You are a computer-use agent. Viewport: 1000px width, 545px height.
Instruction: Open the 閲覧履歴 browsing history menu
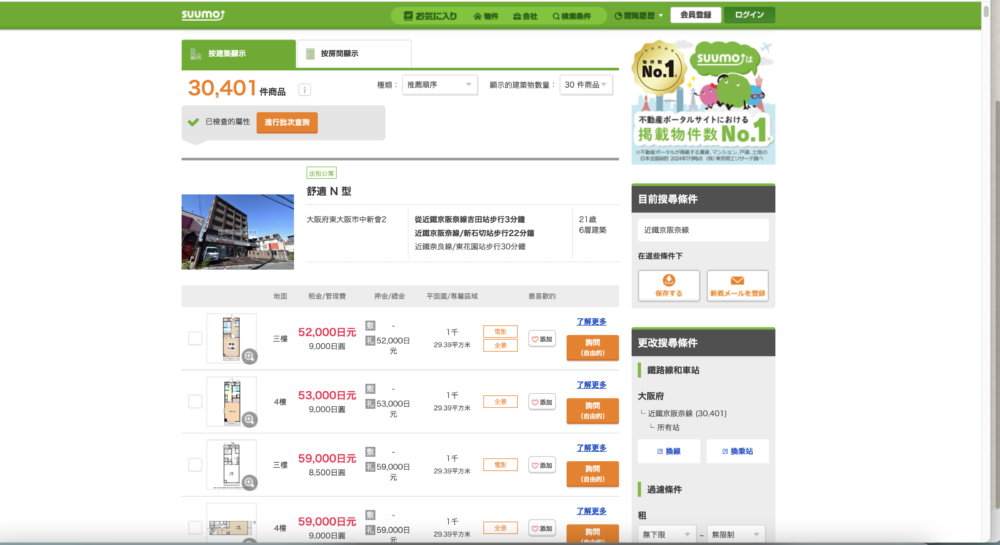(638, 15)
